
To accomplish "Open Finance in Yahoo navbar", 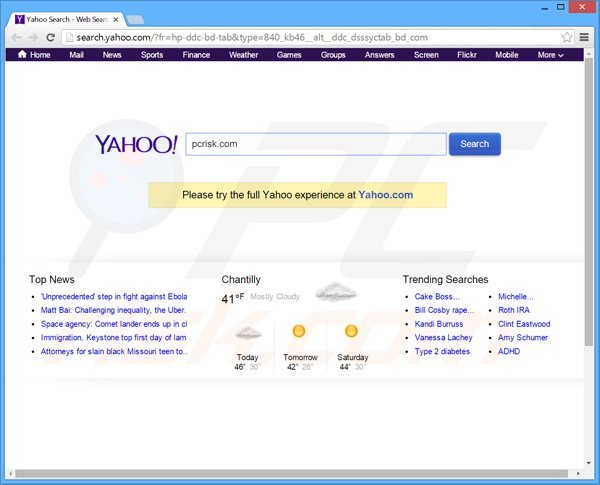I will tap(196, 55).
